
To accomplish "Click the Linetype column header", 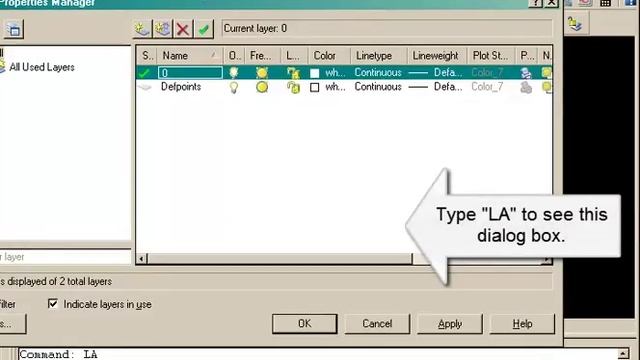I will [x=379, y=56].
